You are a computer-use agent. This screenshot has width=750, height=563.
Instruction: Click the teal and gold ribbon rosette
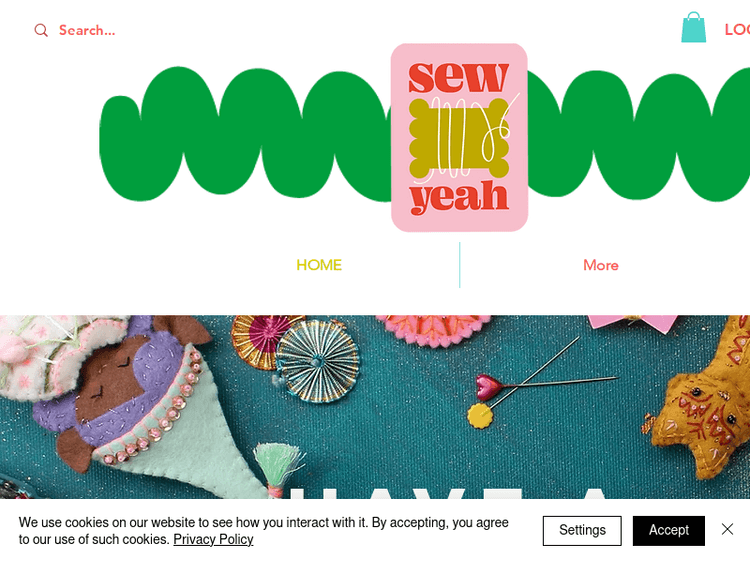(x=318, y=361)
